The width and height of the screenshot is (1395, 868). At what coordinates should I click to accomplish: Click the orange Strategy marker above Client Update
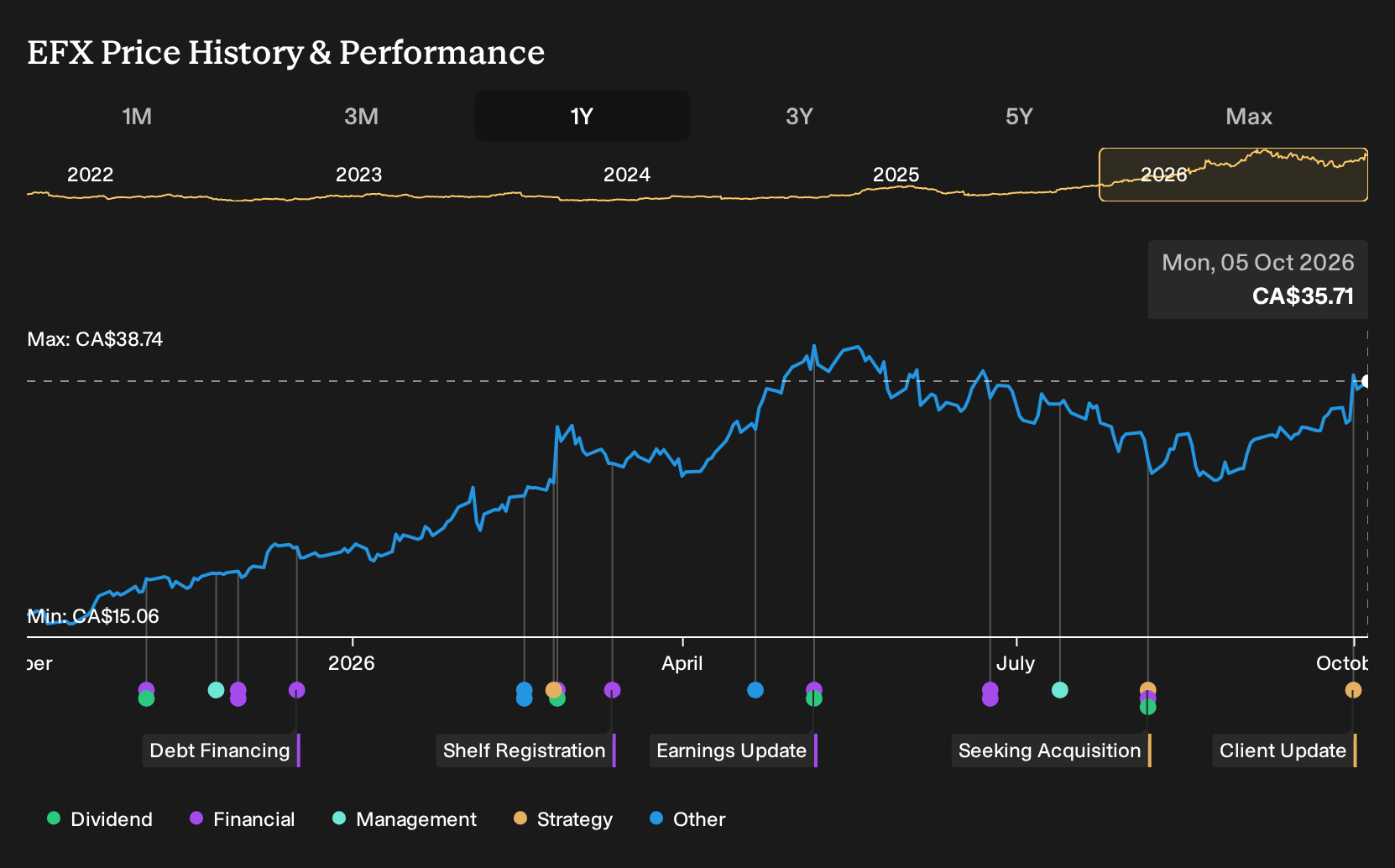(1353, 690)
